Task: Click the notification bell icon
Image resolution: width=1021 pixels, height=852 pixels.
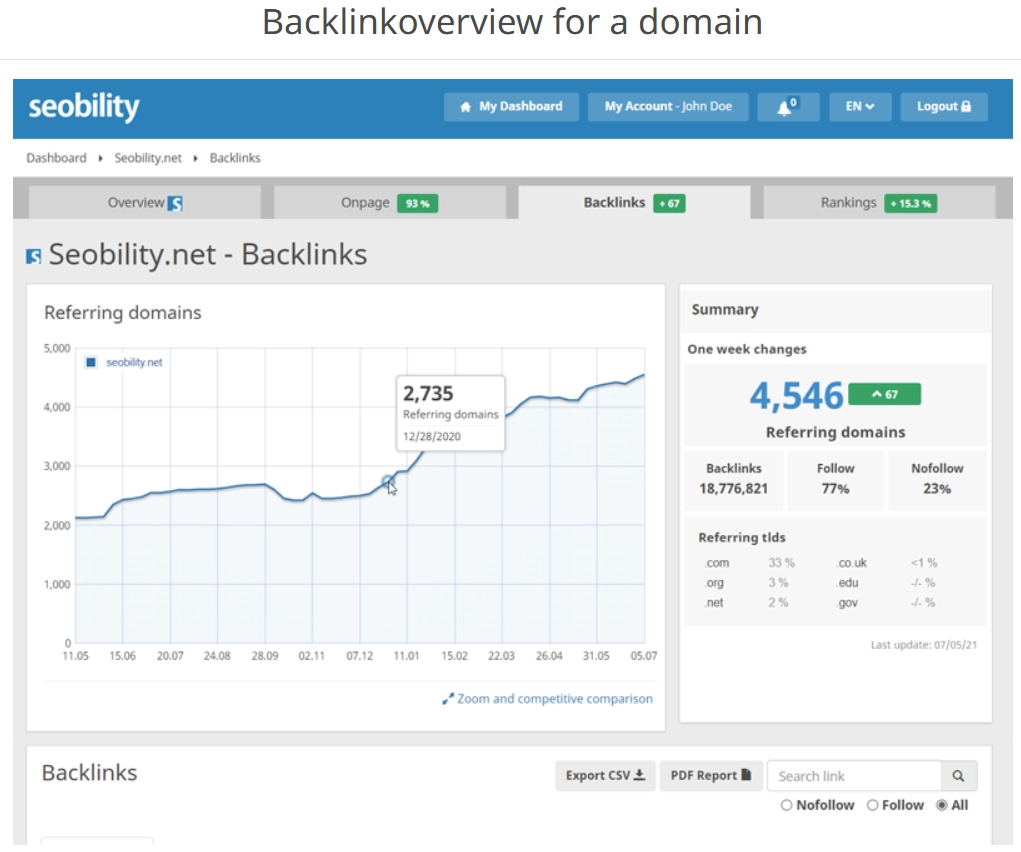Action: point(787,107)
